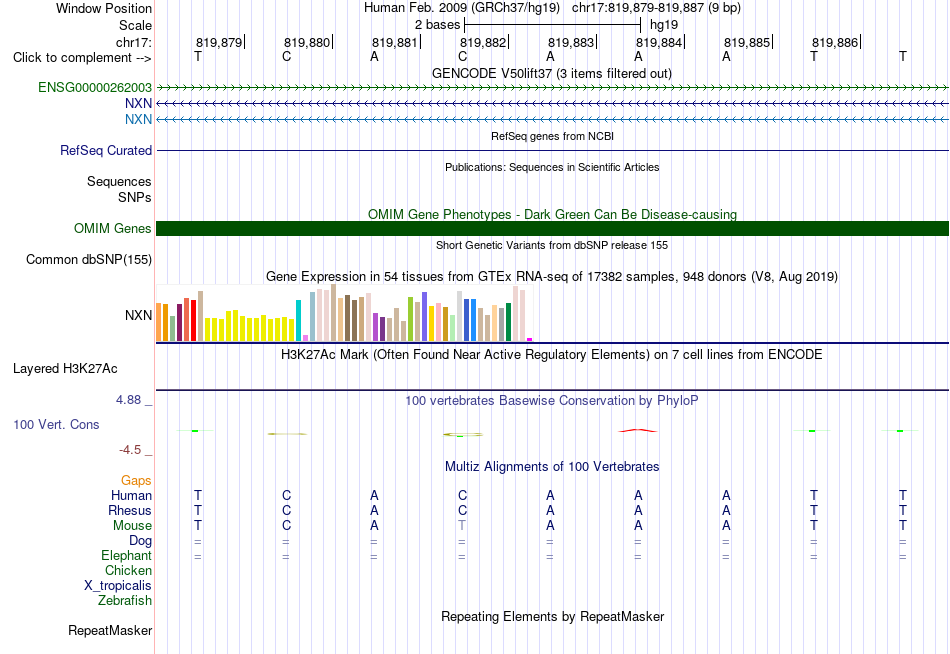The width and height of the screenshot is (950, 654).
Task: Open Short Genetic Variants from dbSNP title
Action: pyautogui.click(x=552, y=245)
